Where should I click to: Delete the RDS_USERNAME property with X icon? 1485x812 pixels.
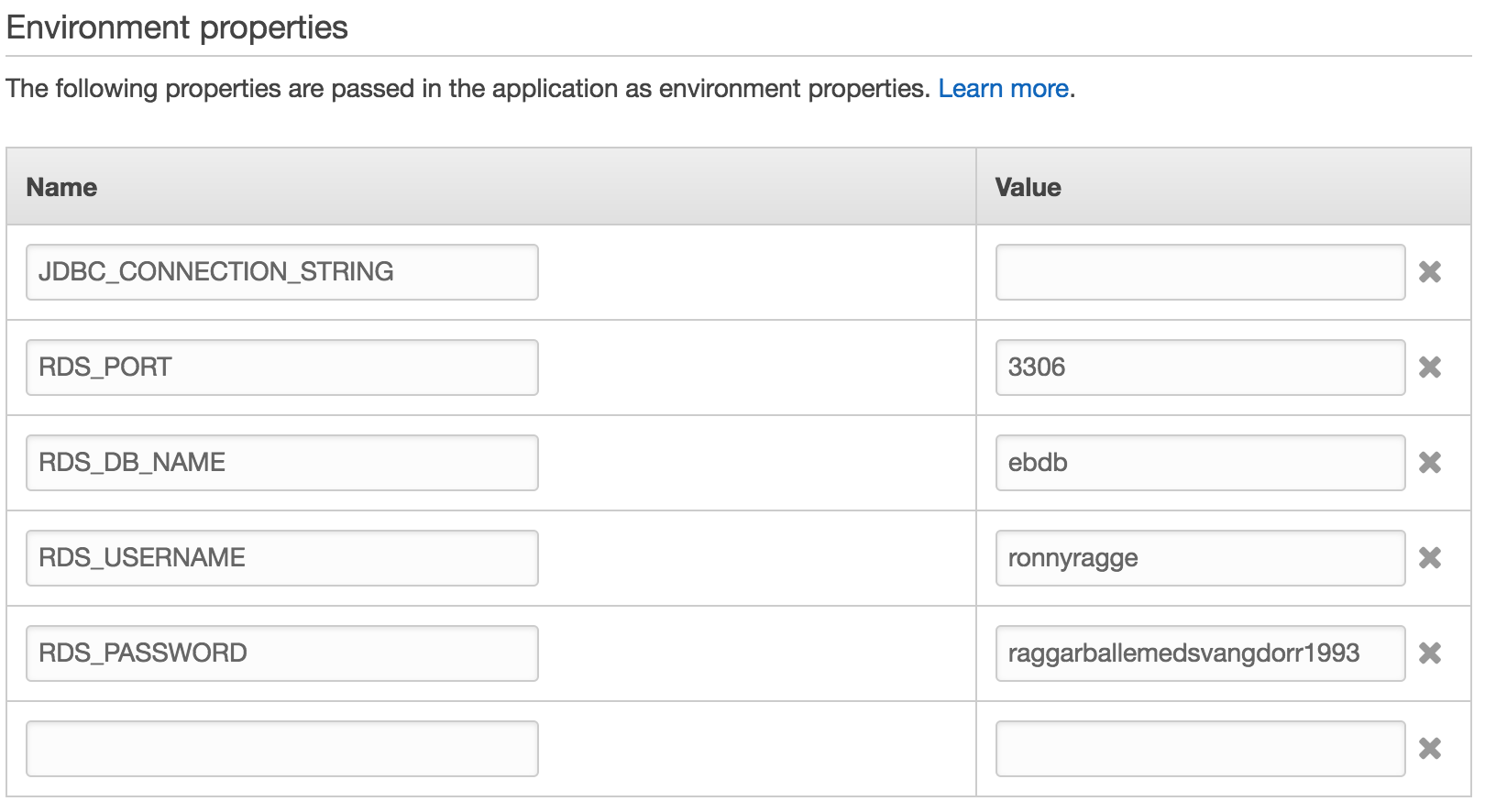[1430, 558]
